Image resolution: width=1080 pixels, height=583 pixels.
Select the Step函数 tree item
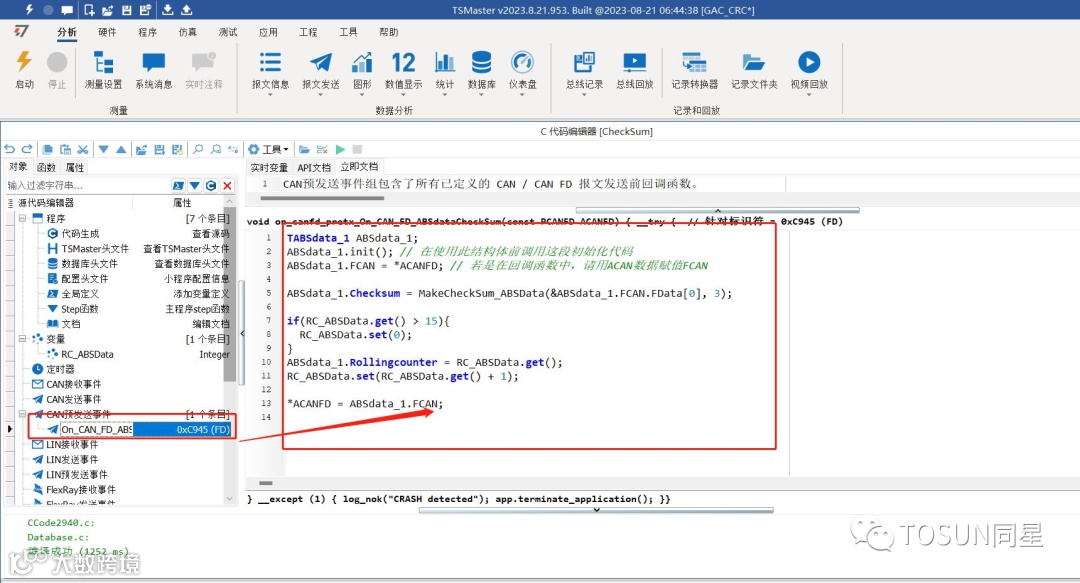[x=80, y=309]
